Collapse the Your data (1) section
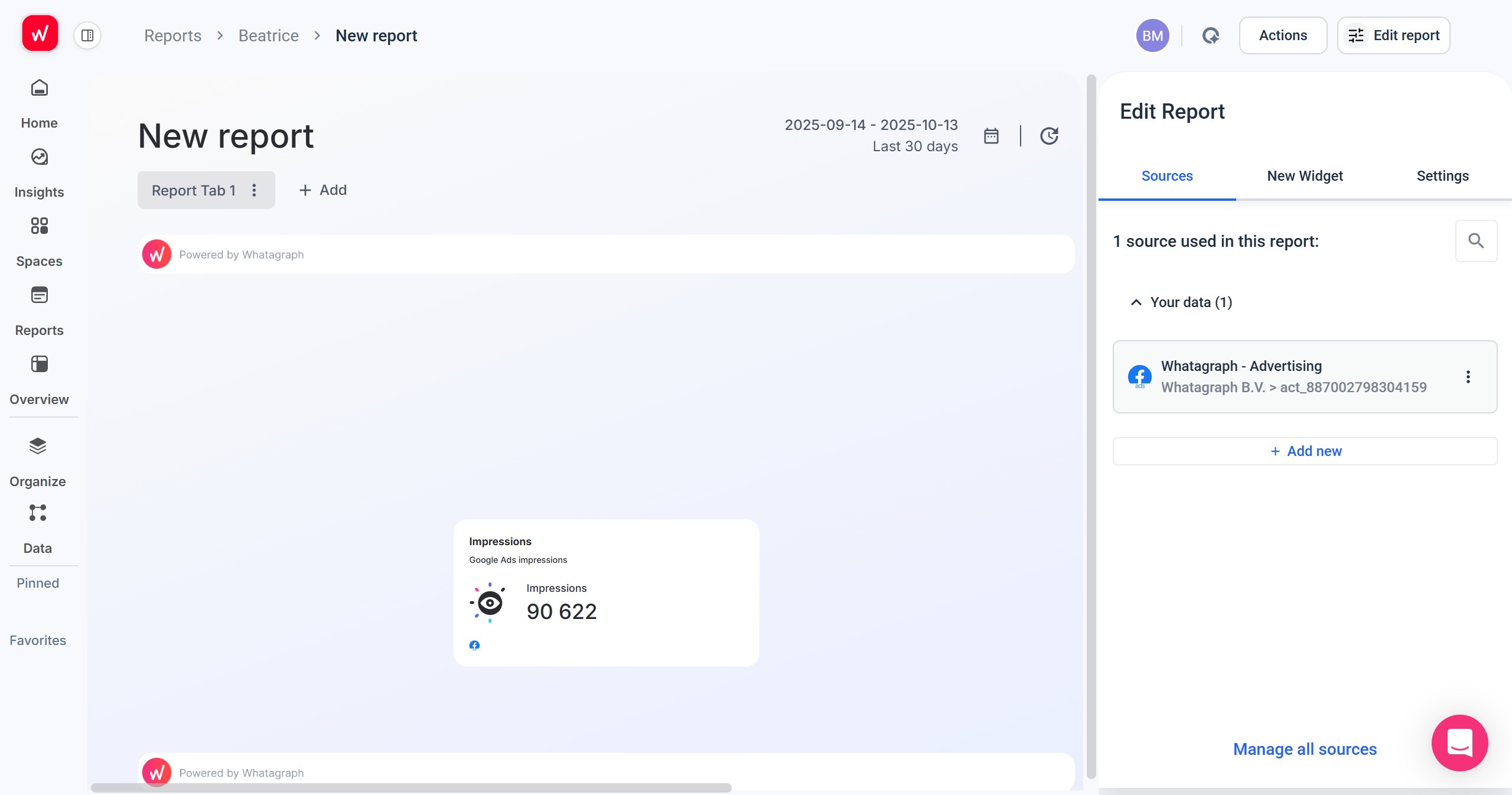The image size is (1512, 795). coord(1136,302)
